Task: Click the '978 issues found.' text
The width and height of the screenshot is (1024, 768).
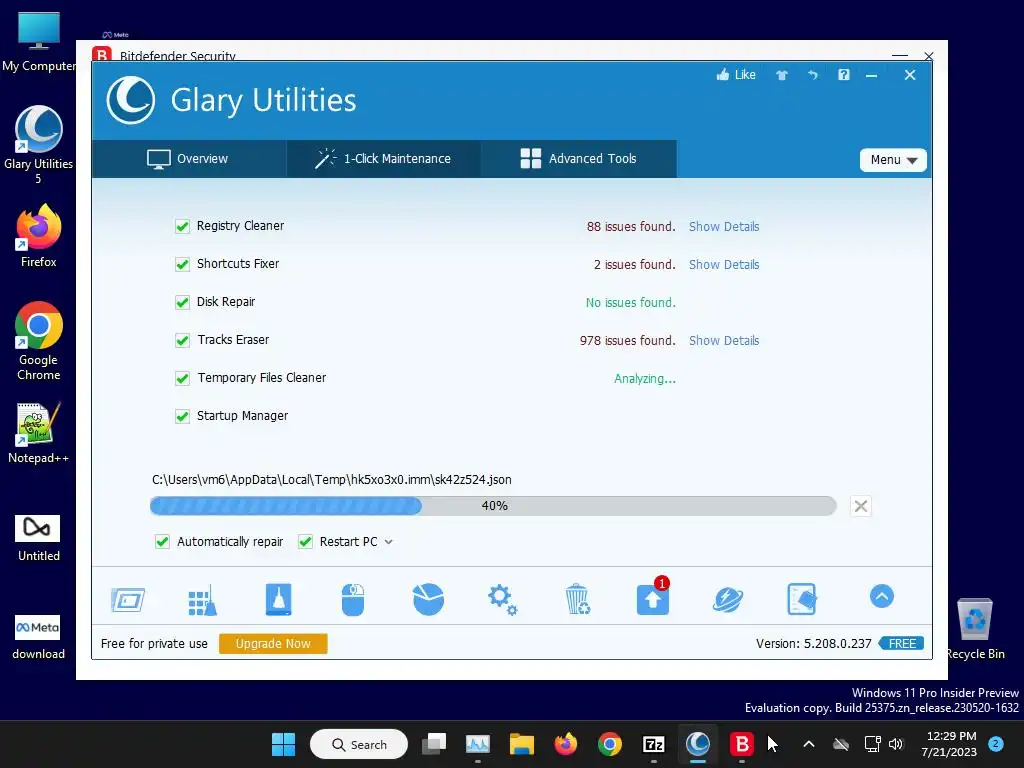Action: click(x=628, y=340)
